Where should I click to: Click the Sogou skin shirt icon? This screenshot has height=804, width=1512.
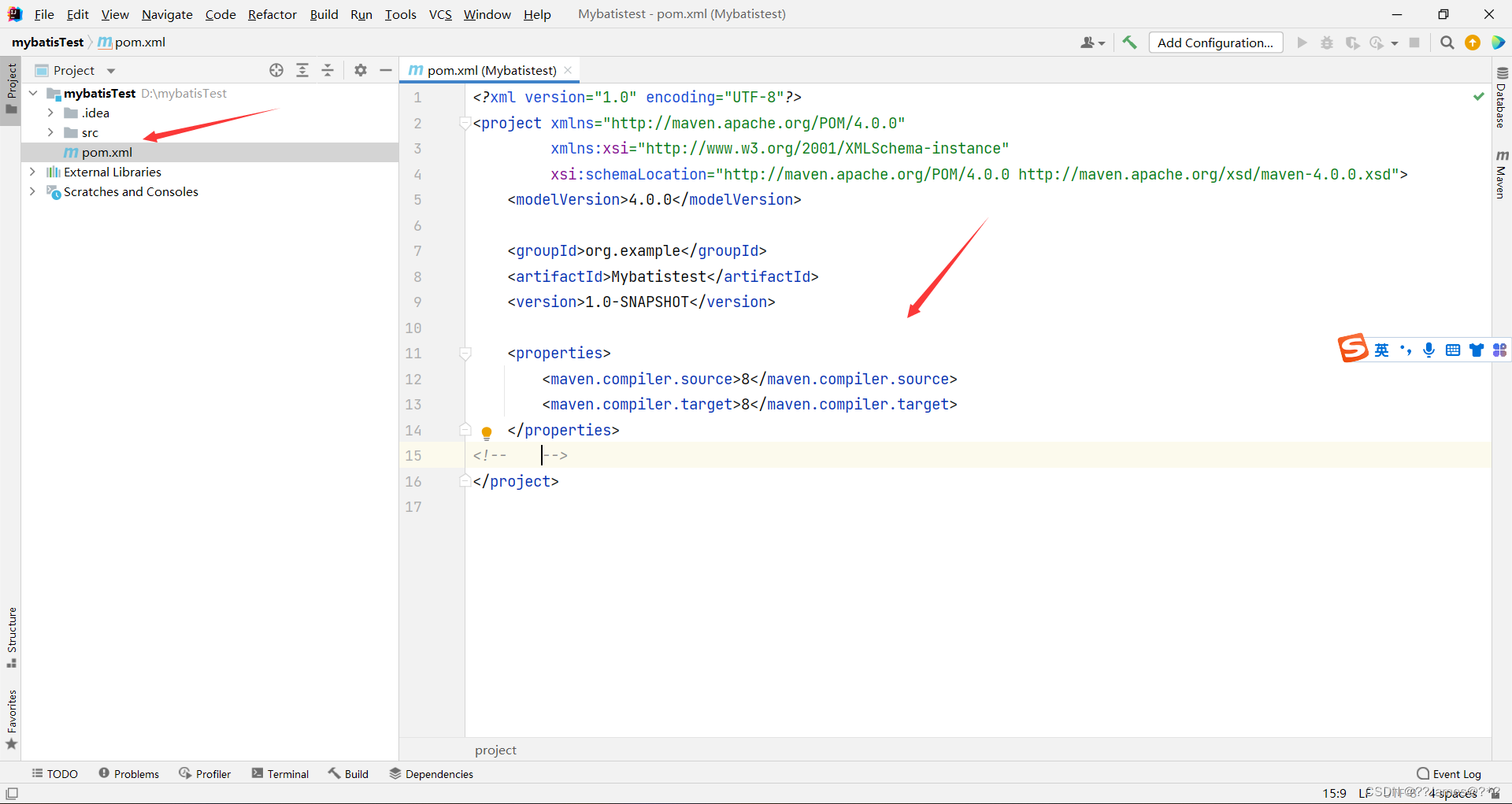point(1477,350)
